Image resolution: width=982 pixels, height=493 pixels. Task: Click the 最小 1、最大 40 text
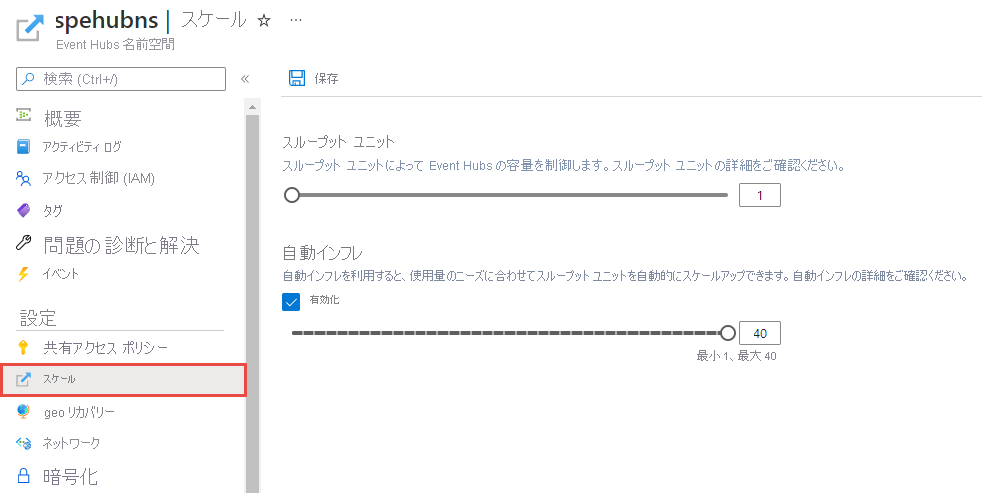coord(737,356)
